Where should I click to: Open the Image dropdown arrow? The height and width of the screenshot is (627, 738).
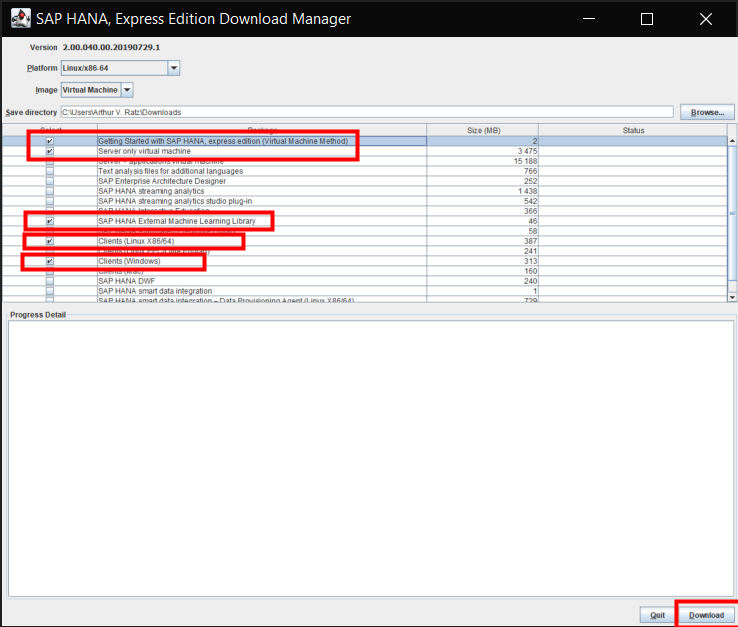point(127,89)
